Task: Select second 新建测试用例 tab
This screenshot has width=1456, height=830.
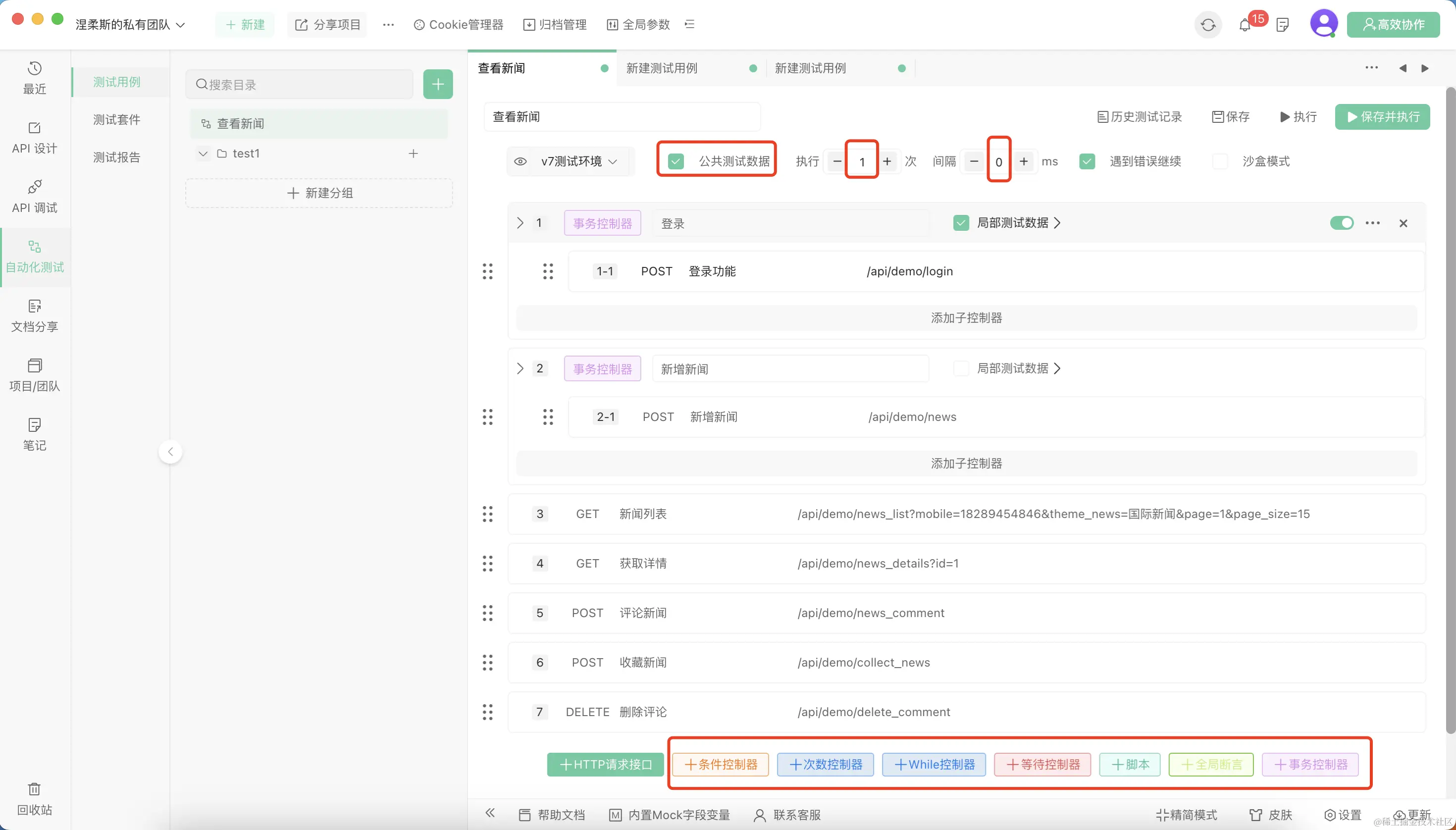Action: (810, 68)
